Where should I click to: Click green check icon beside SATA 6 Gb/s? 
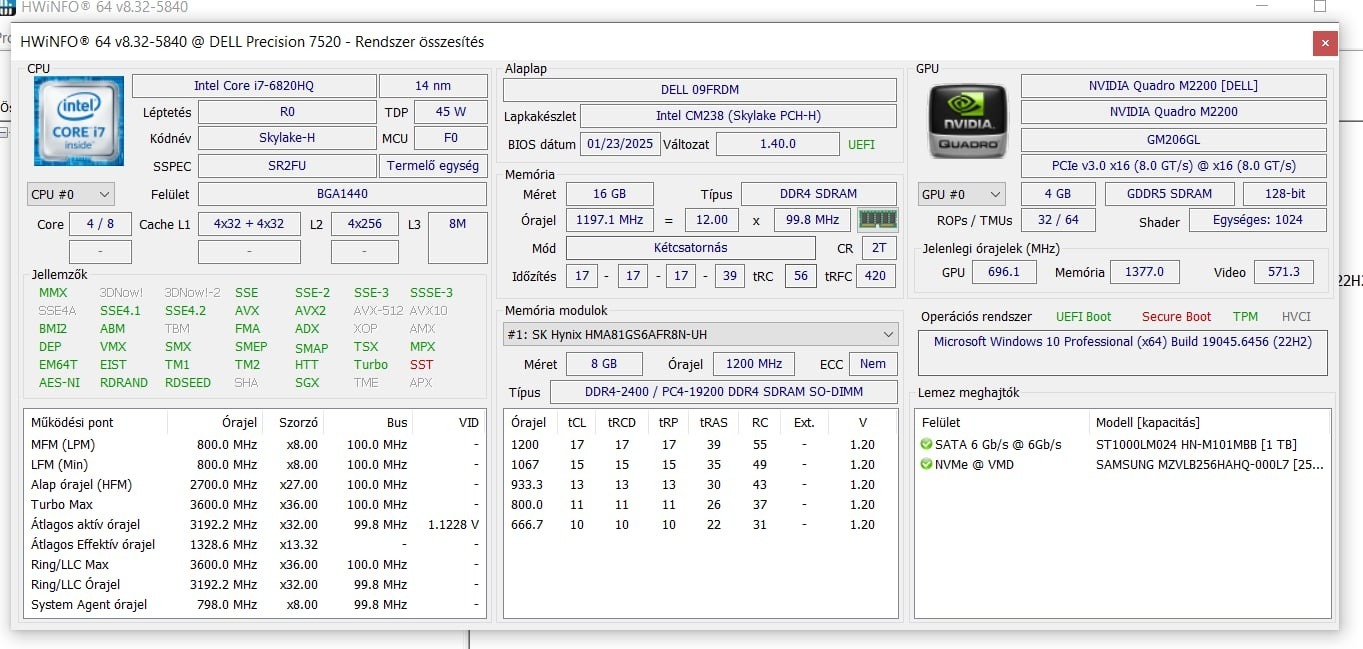tap(926, 444)
